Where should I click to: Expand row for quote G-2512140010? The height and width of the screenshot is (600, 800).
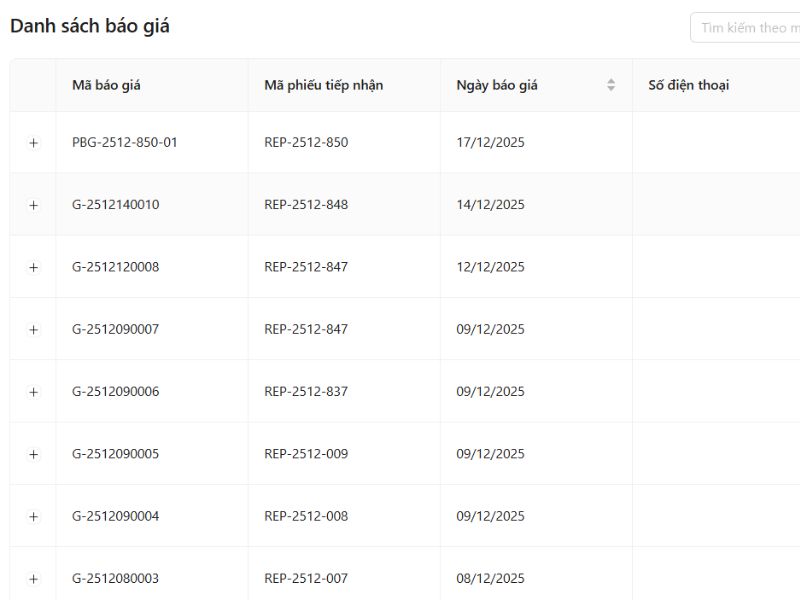coord(33,205)
